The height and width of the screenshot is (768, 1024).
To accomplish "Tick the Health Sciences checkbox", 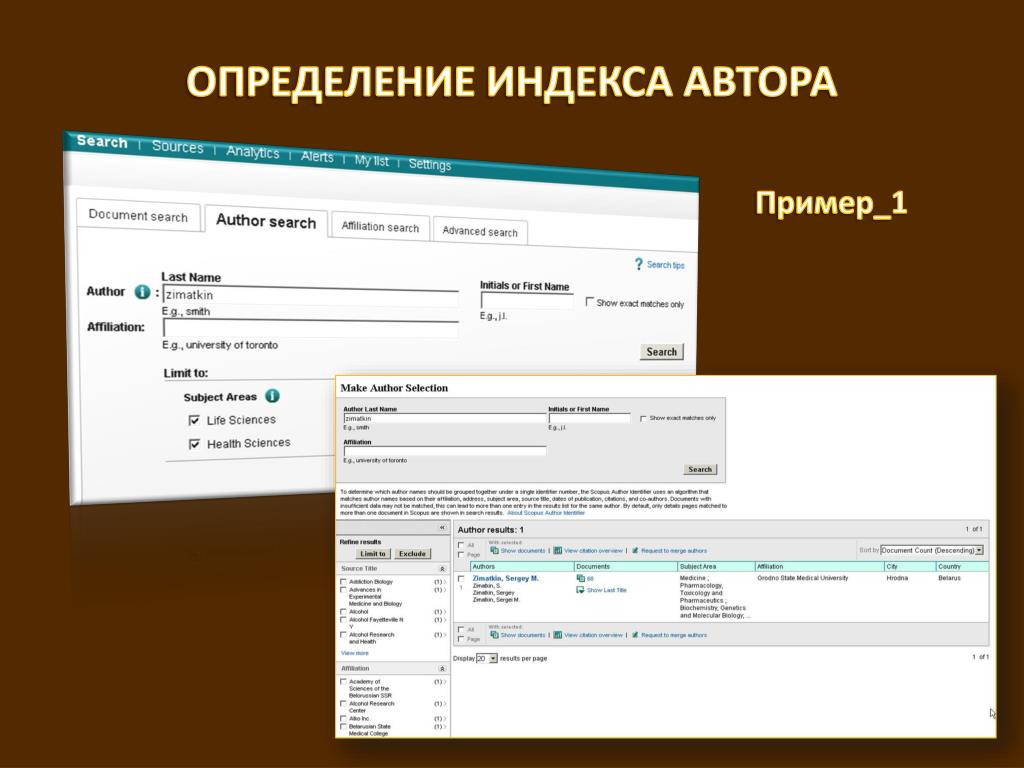I will pos(194,444).
